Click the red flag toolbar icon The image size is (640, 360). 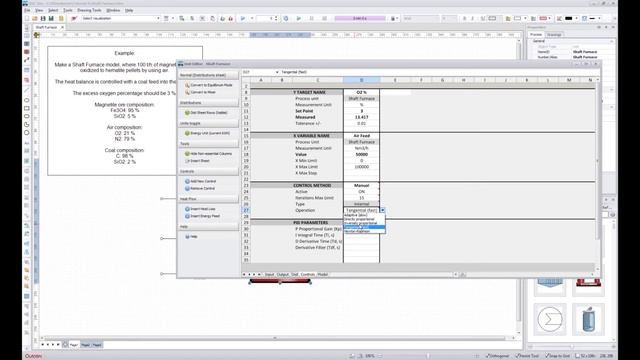(74, 18)
